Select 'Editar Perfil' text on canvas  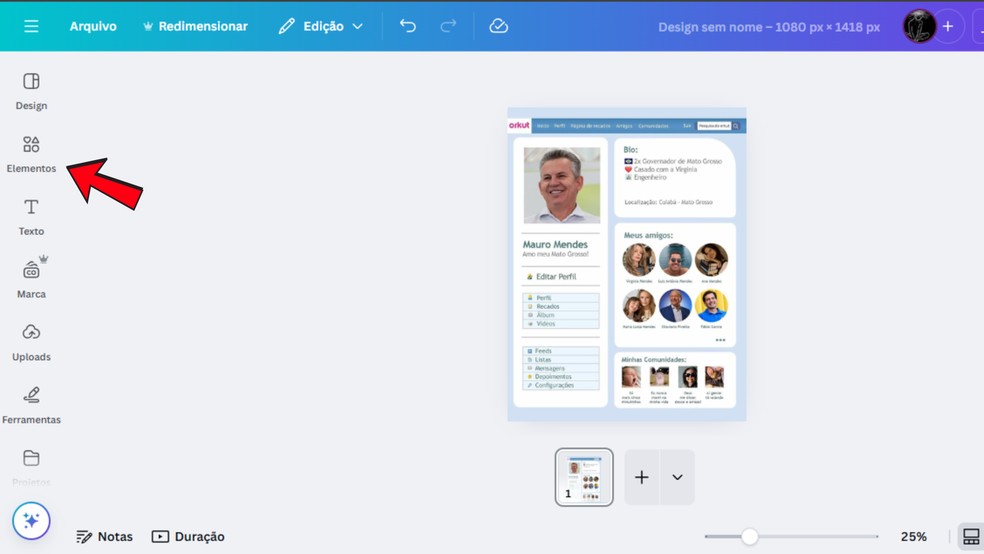[556, 276]
